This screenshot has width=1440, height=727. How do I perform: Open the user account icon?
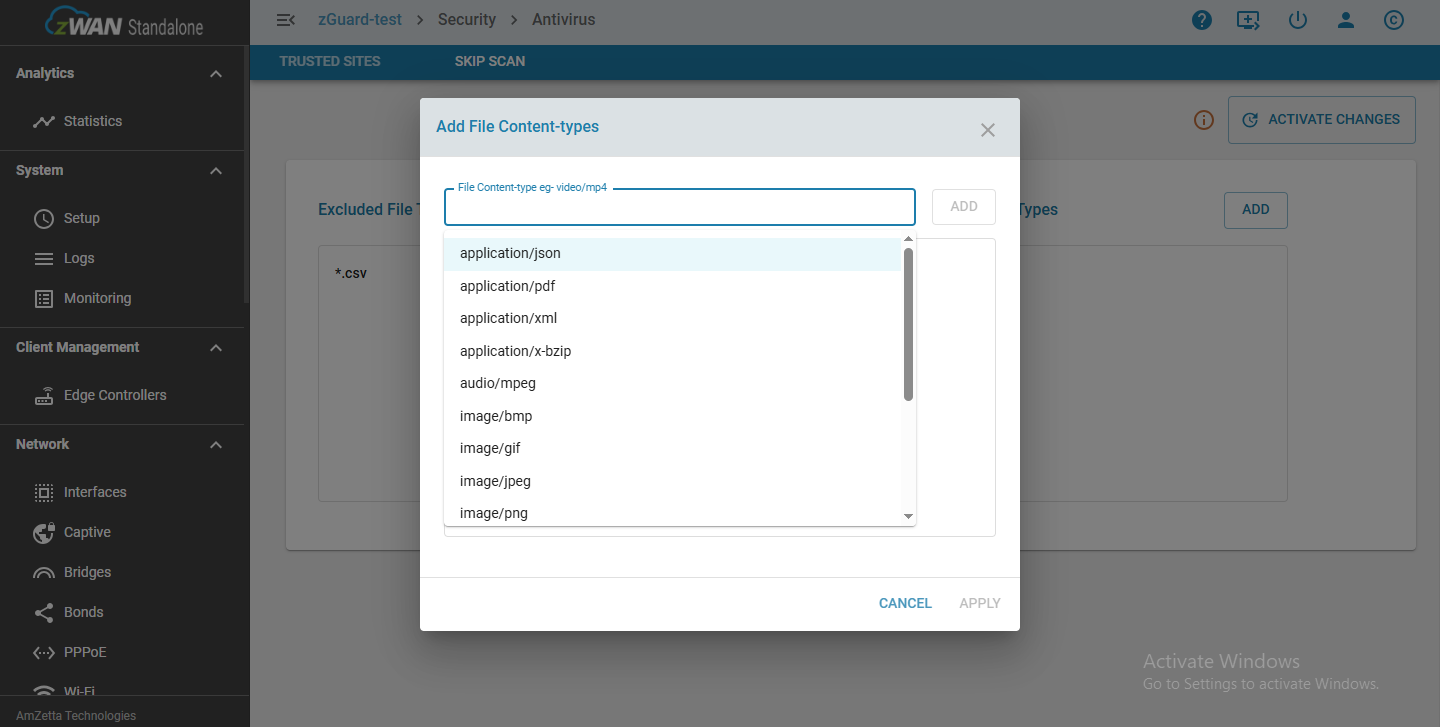(1346, 19)
